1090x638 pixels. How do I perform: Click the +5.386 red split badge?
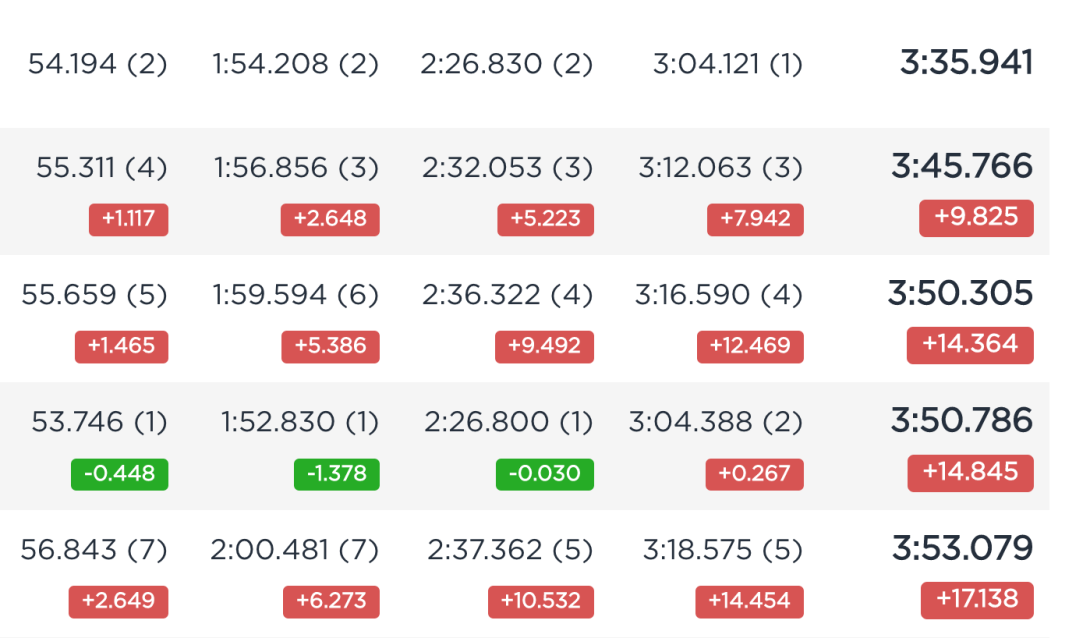[330, 347]
